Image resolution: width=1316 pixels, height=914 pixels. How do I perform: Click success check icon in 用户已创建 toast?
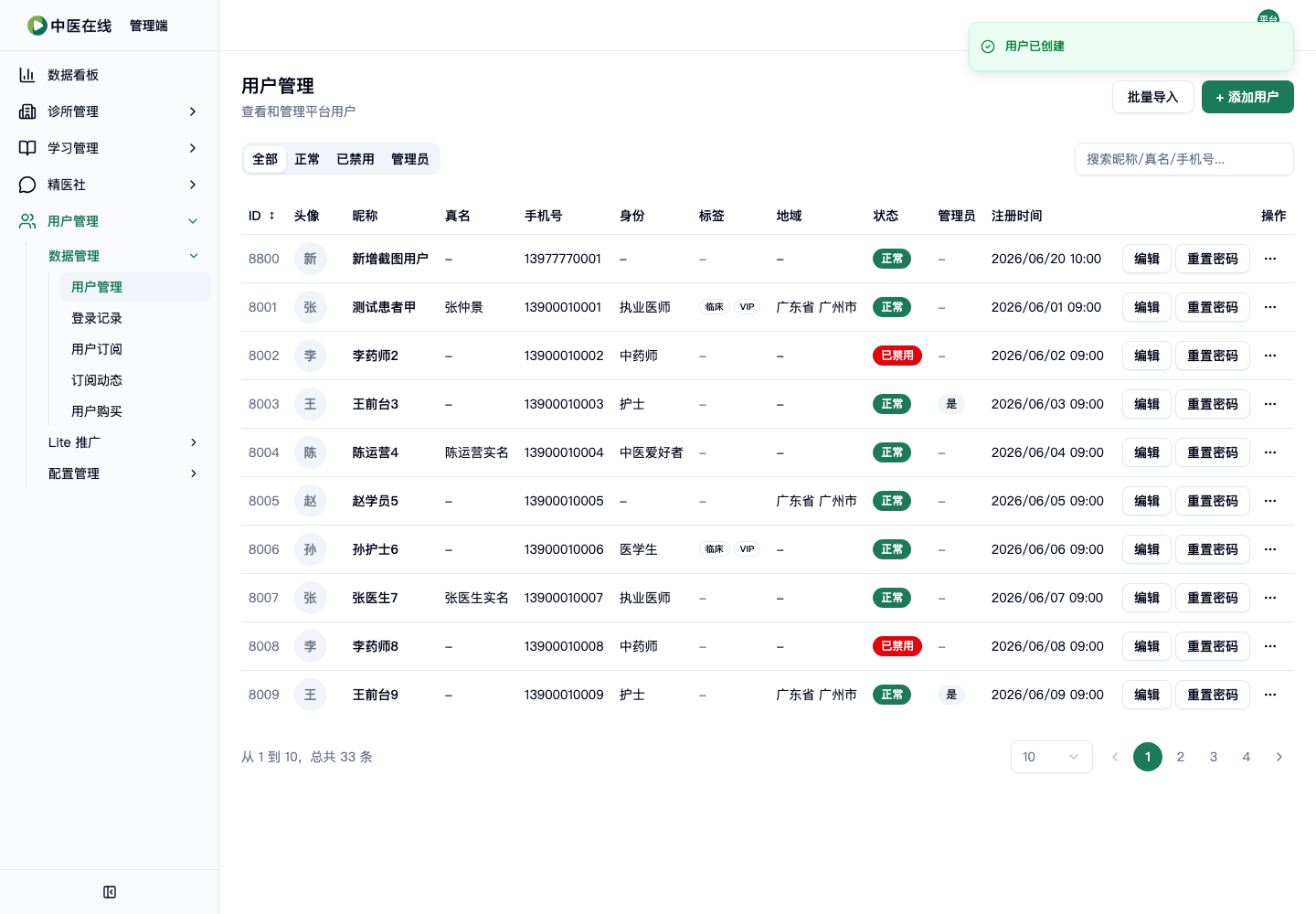(x=988, y=47)
